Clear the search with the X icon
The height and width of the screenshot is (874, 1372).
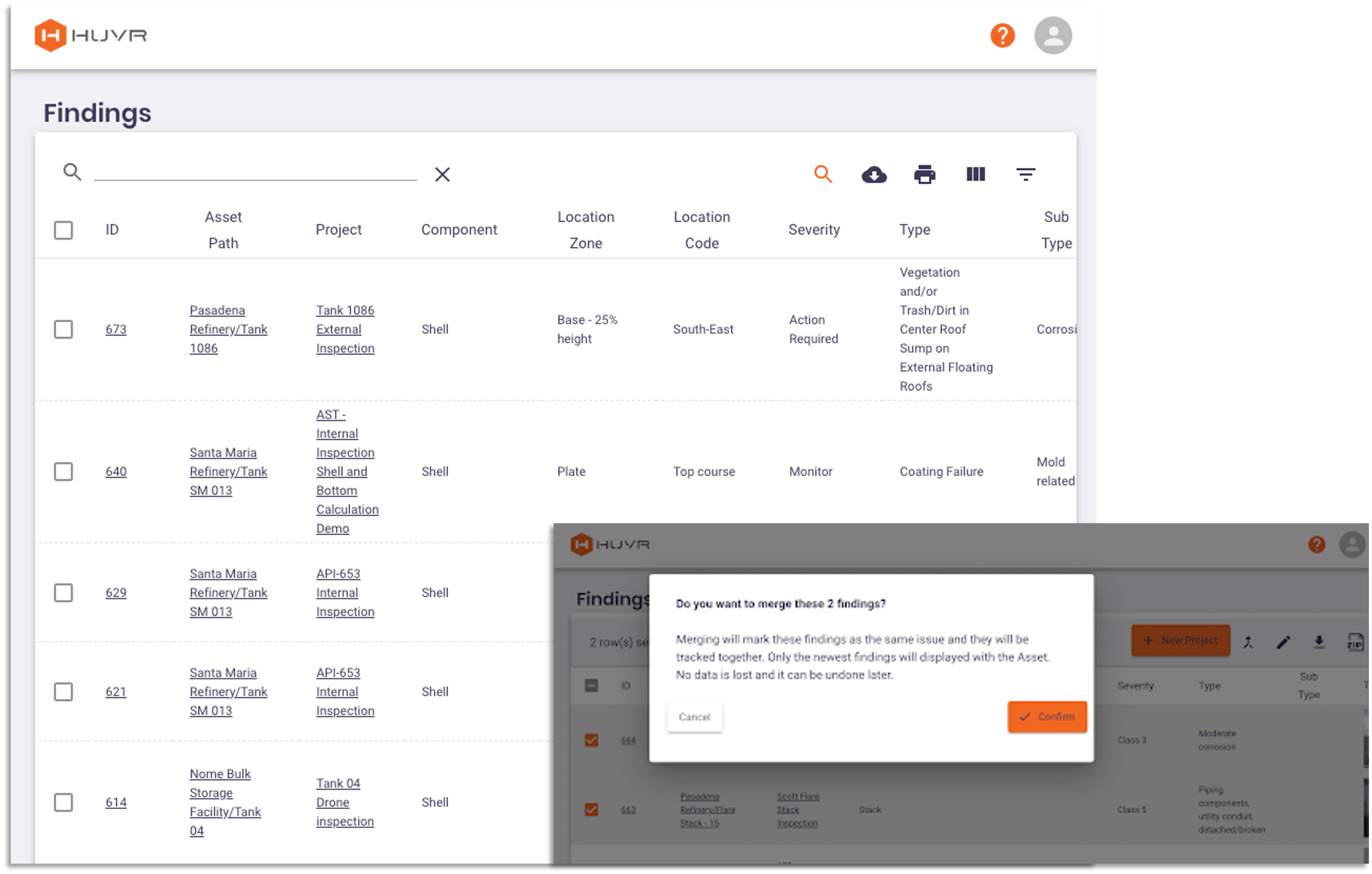point(443,174)
